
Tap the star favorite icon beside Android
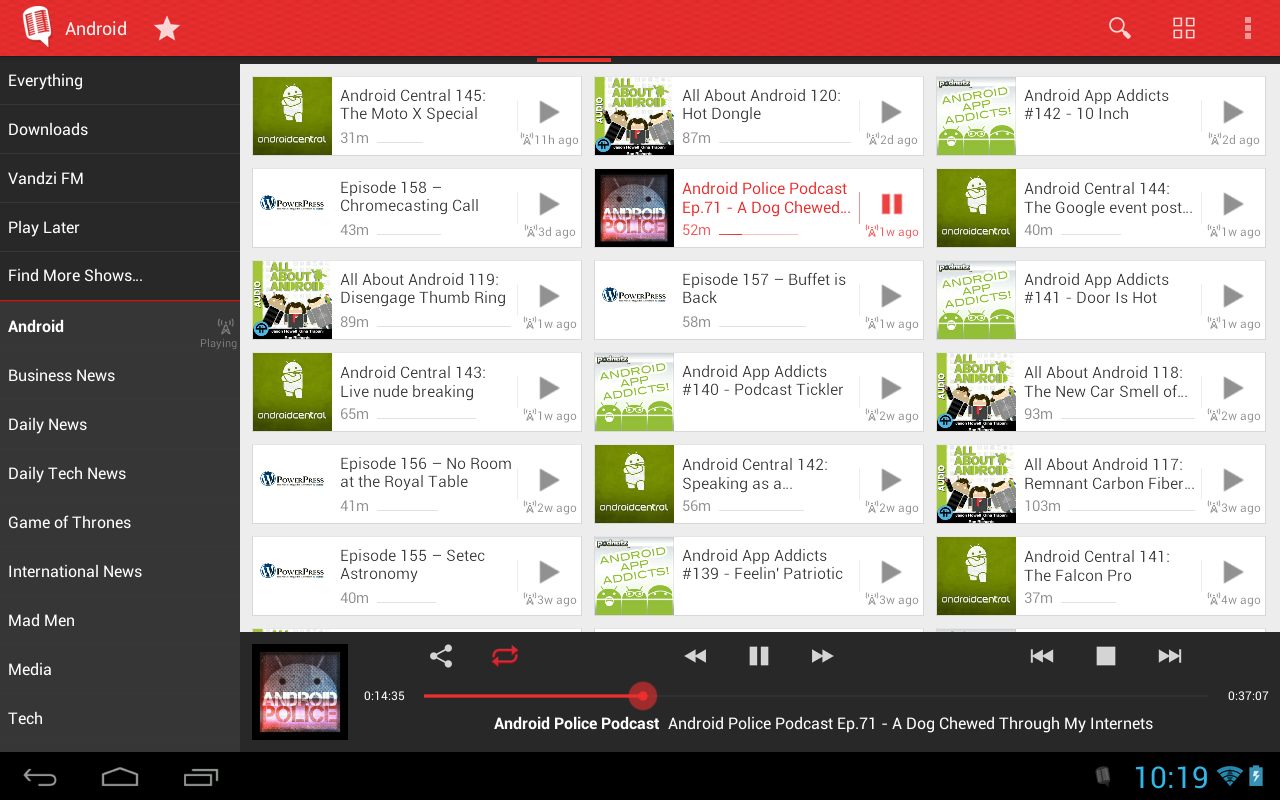click(167, 29)
